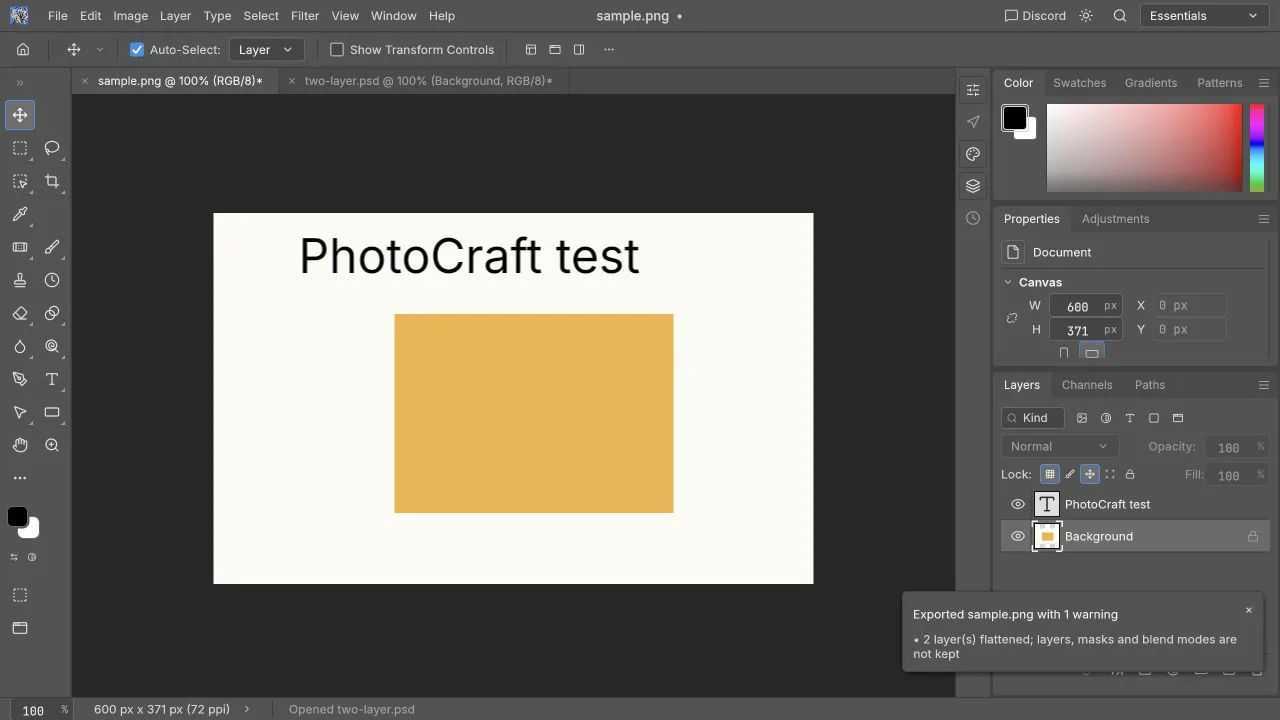Click the foreground color swatch in toolbar
Image resolution: width=1280 pixels, height=720 pixels.
(x=18, y=517)
